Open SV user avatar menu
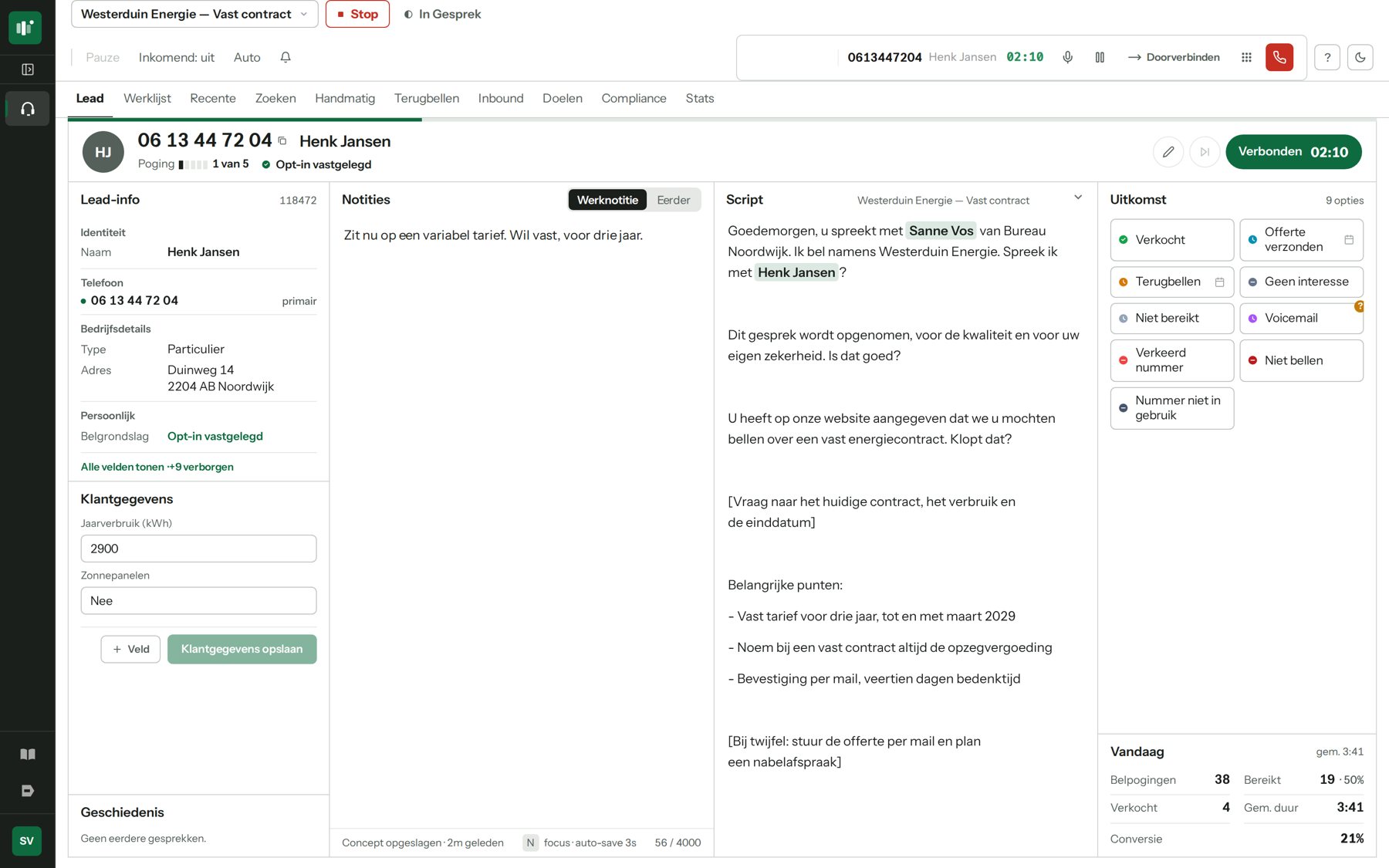This screenshot has height=868, width=1389. (27, 841)
